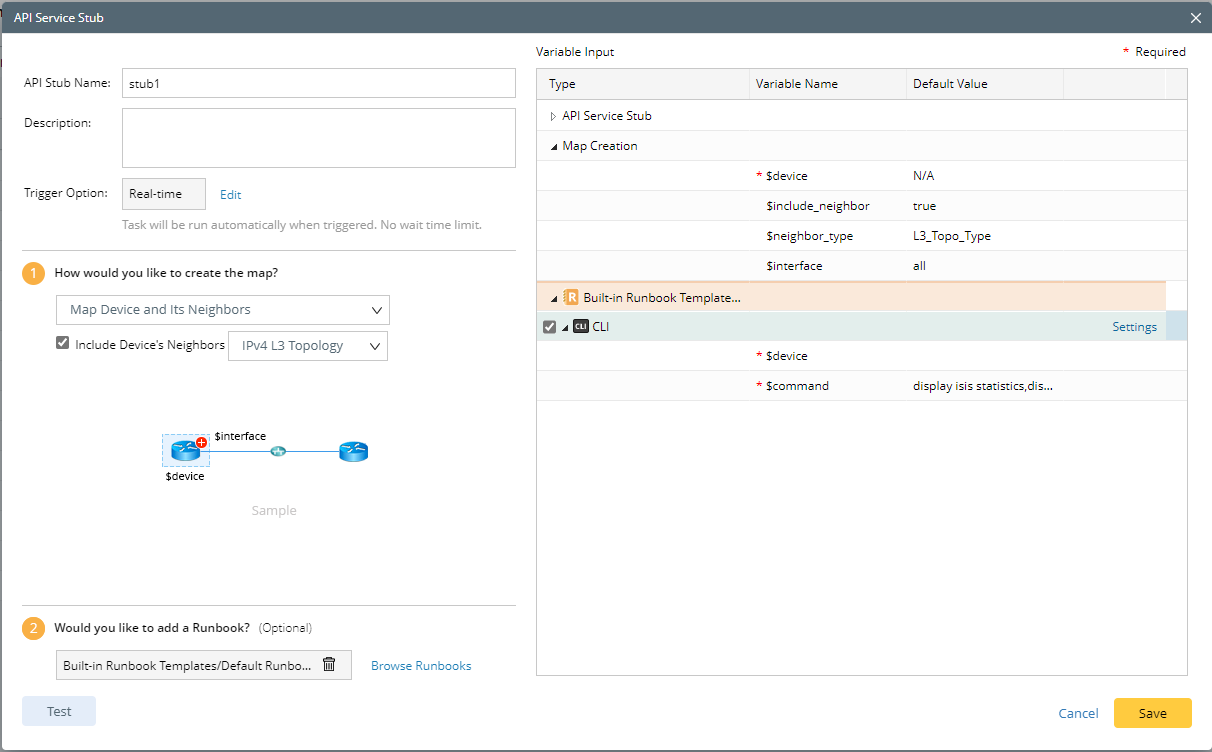Image resolution: width=1212 pixels, height=752 pixels.
Task: Click the middle interface link icon
Action: click(277, 451)
